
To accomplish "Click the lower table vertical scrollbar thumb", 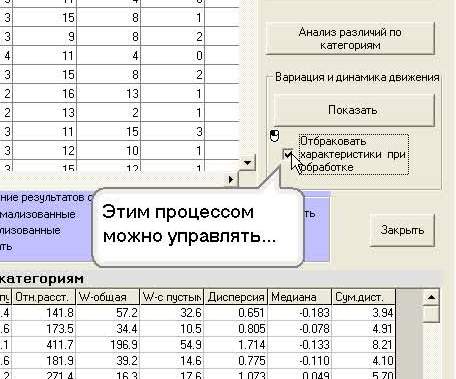I will 431,314.
